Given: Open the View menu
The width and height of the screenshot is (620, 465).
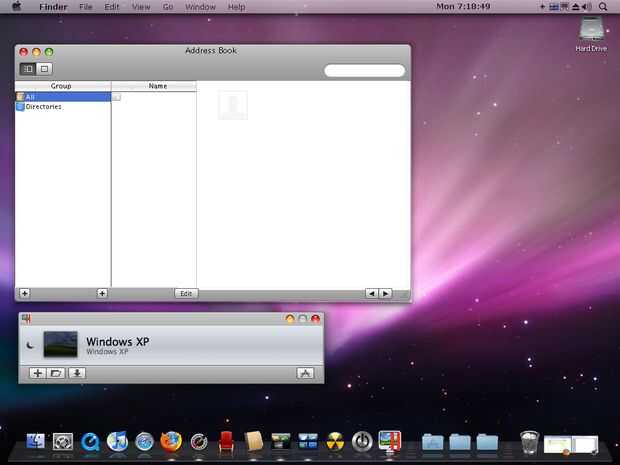Looking at the screenshot, I should pyautogui.click(x=141, y=7).
